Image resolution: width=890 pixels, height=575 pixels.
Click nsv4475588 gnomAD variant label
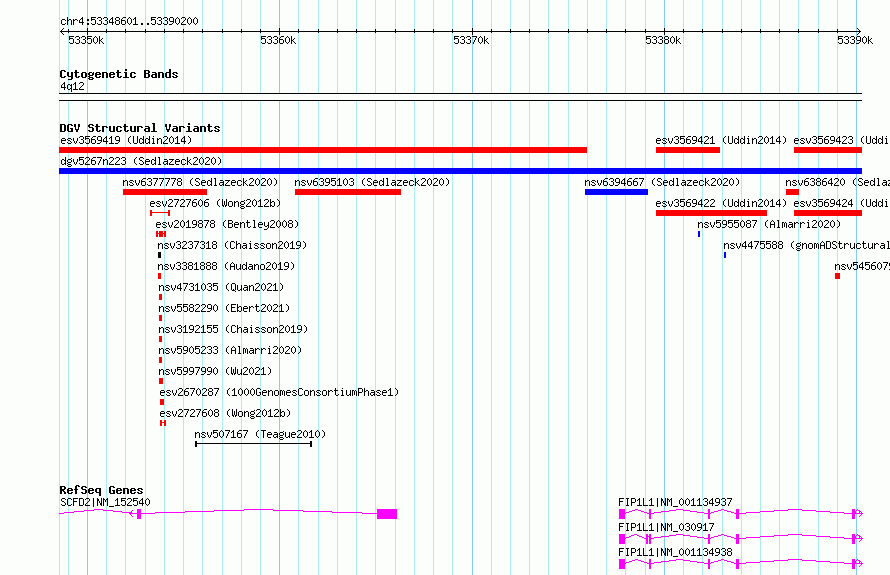pos(807,245)
